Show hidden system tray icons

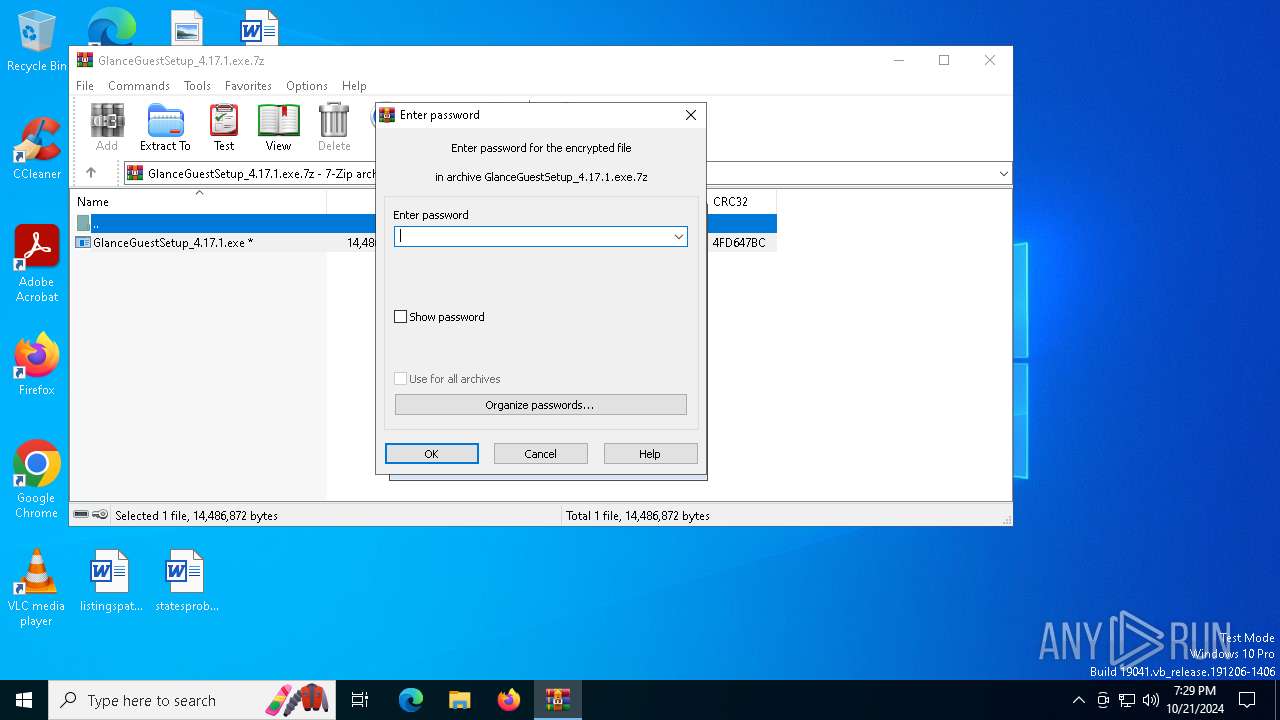tap(1078, 700)
